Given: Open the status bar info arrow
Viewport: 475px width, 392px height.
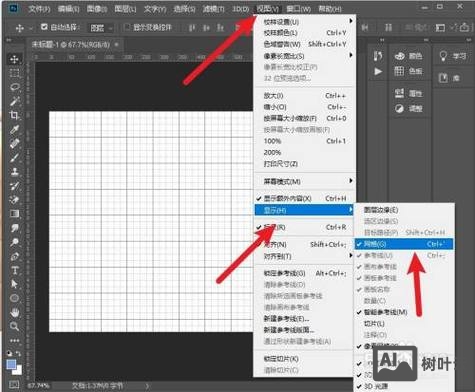Looking at the screenshot, I should [147, 386].
